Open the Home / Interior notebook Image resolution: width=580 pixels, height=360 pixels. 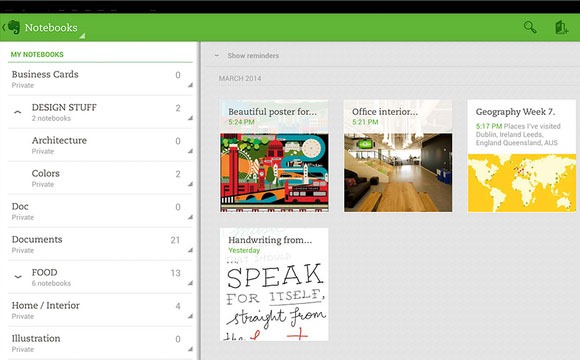coord(100,310)
